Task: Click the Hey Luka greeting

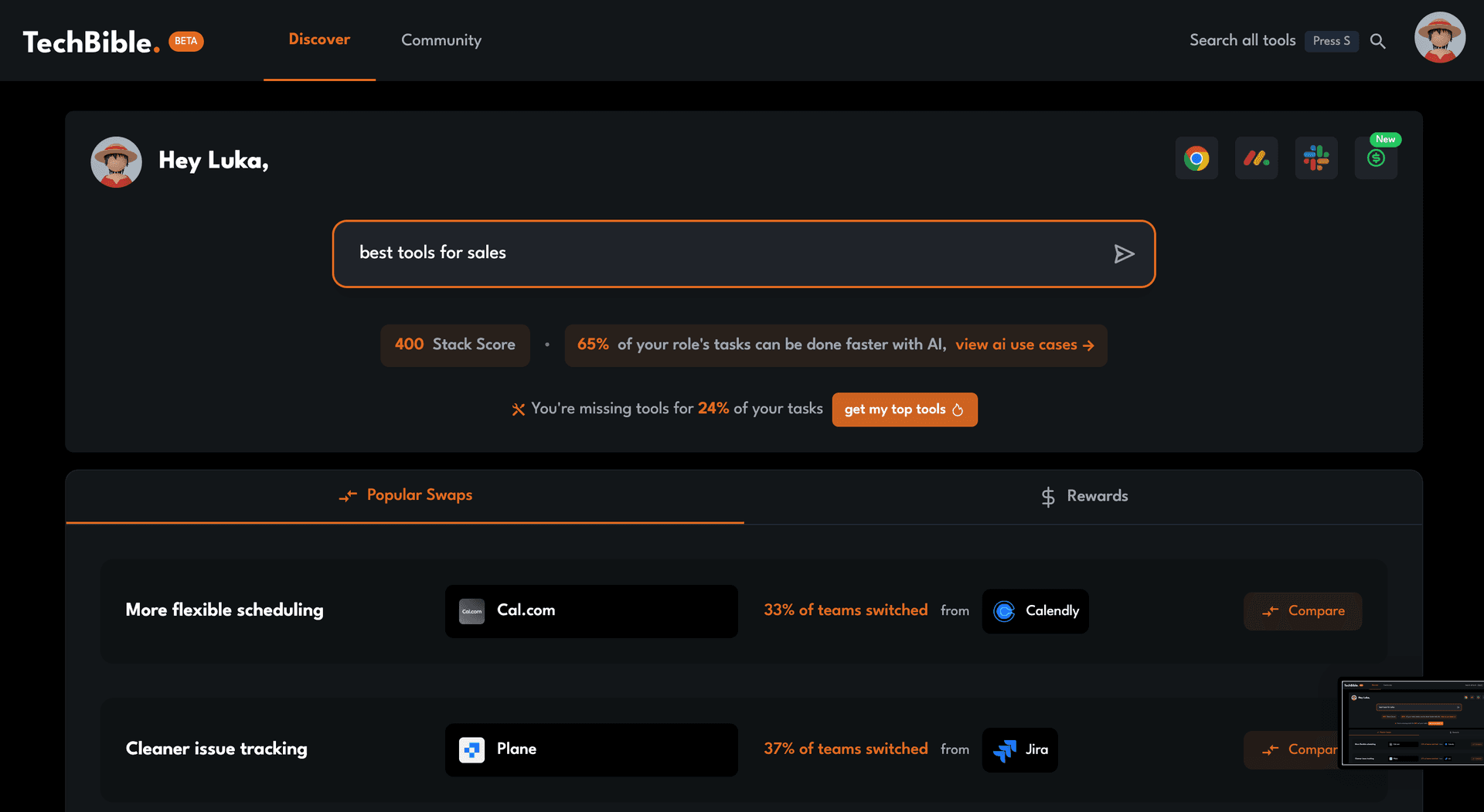Action: 213,161
